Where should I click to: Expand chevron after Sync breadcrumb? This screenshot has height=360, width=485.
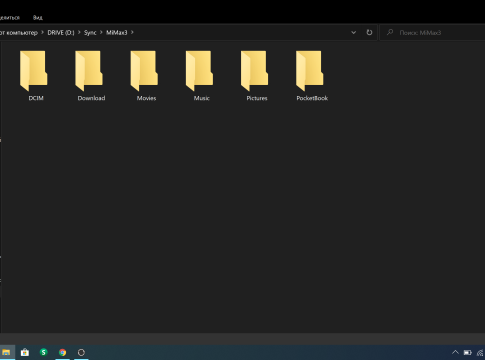[x=101, y=32]
